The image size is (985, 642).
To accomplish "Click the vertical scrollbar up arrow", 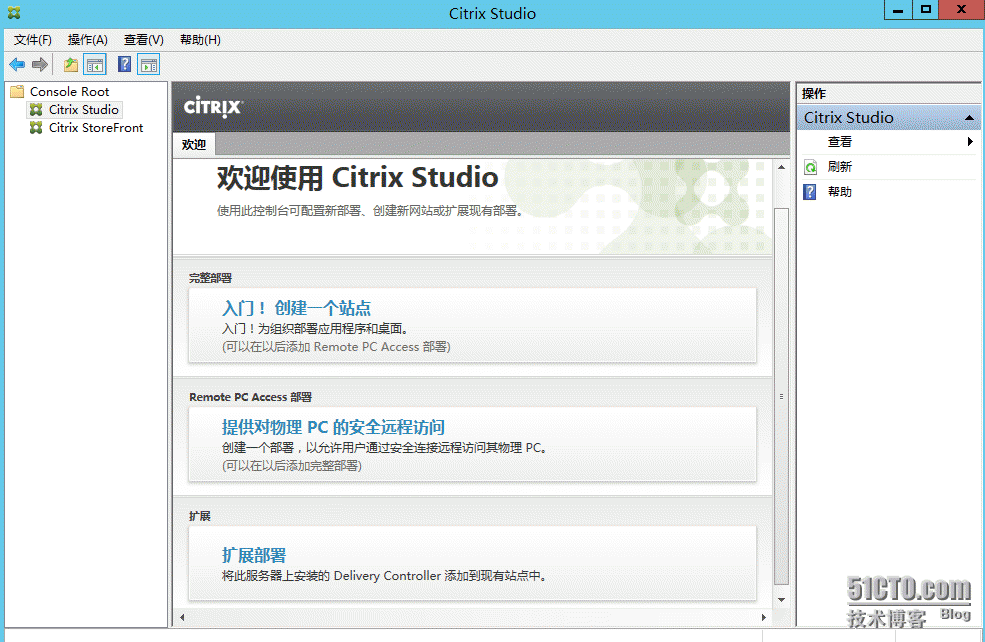I will (x=781, y=167).
